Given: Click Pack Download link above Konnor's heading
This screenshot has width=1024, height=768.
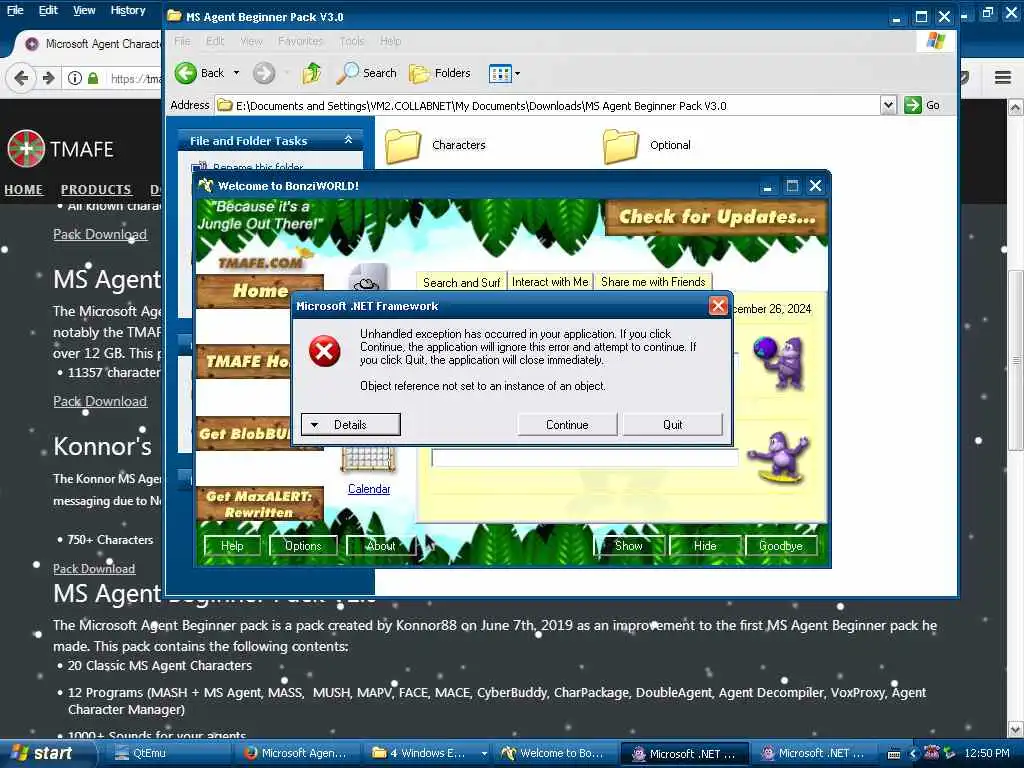Looking at the screenshot, I should click(100, 401).
